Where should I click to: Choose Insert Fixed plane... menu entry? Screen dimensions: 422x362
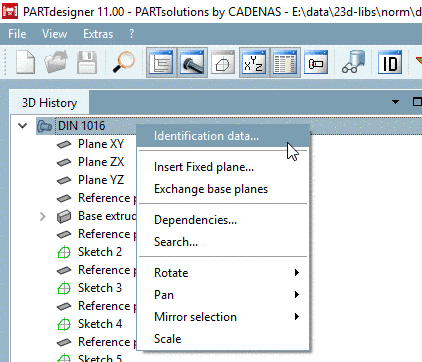(x=223, y=167)
